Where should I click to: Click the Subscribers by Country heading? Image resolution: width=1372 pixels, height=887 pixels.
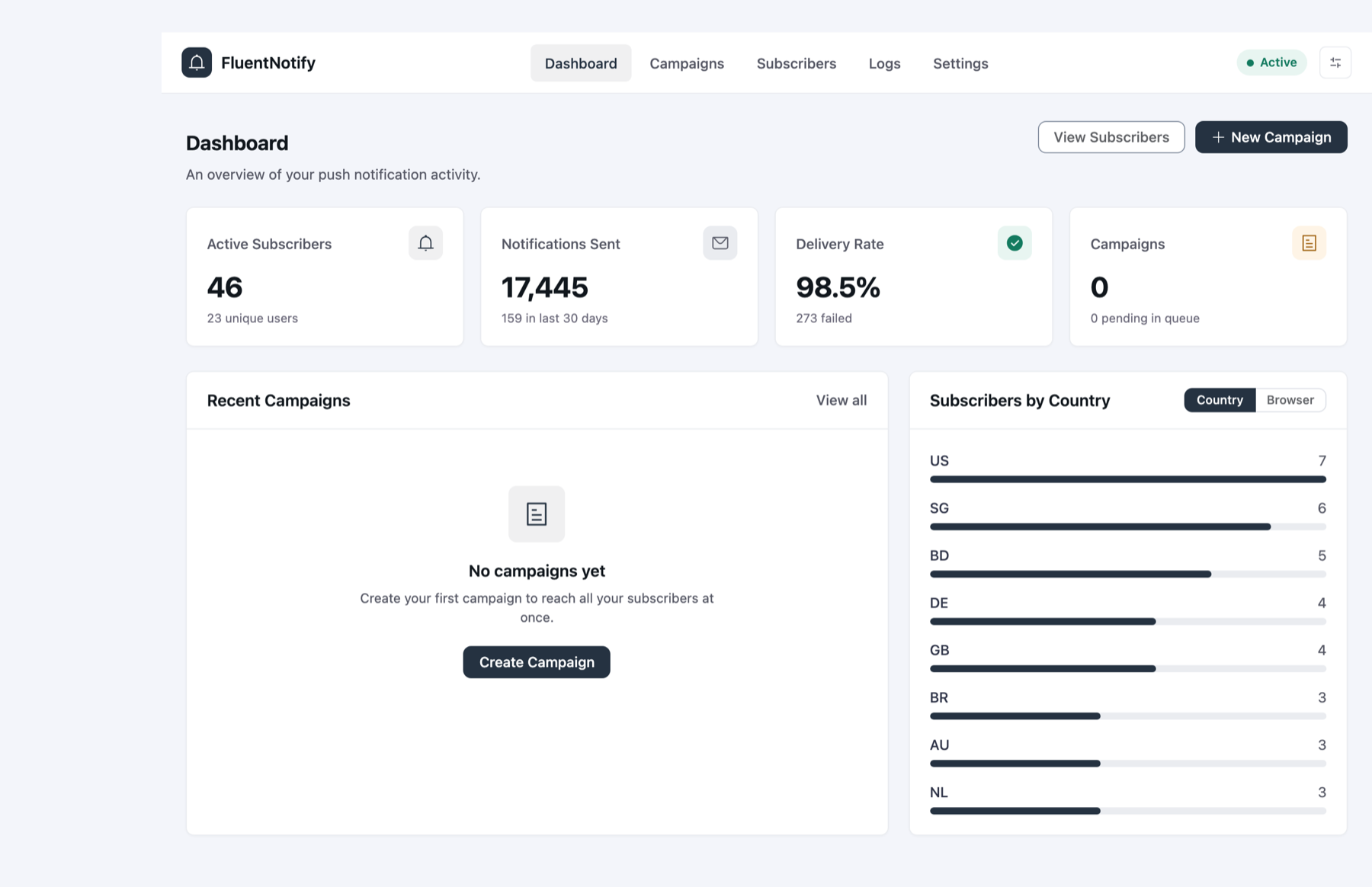[x=1020, y=401]
